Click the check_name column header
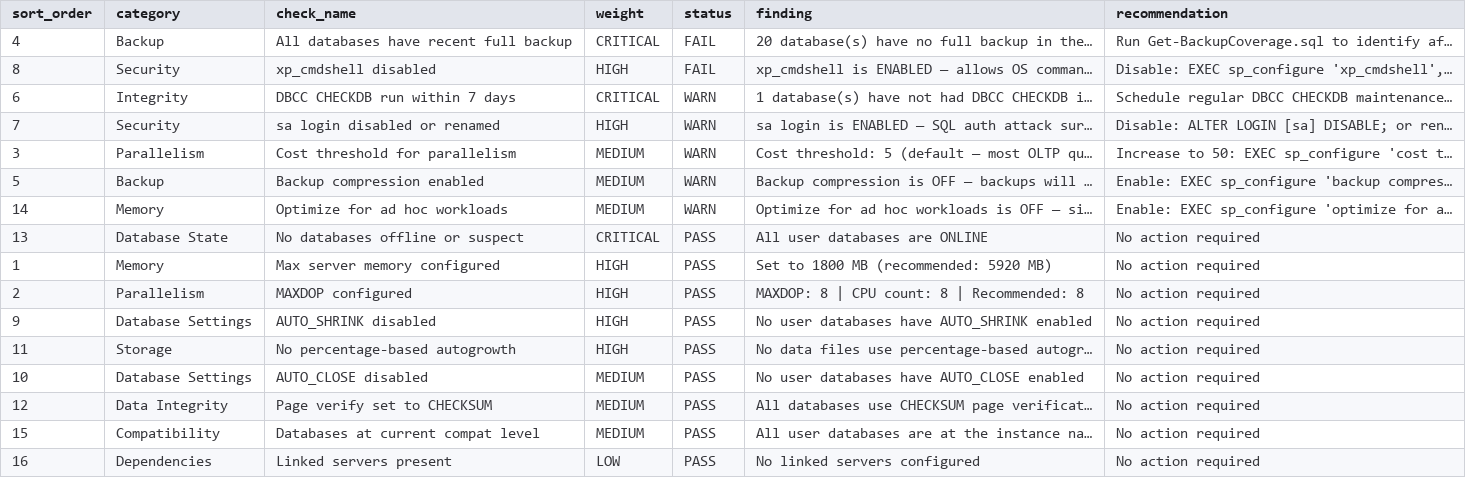This screenshot has height=477, width=1465. coord(424,14)
